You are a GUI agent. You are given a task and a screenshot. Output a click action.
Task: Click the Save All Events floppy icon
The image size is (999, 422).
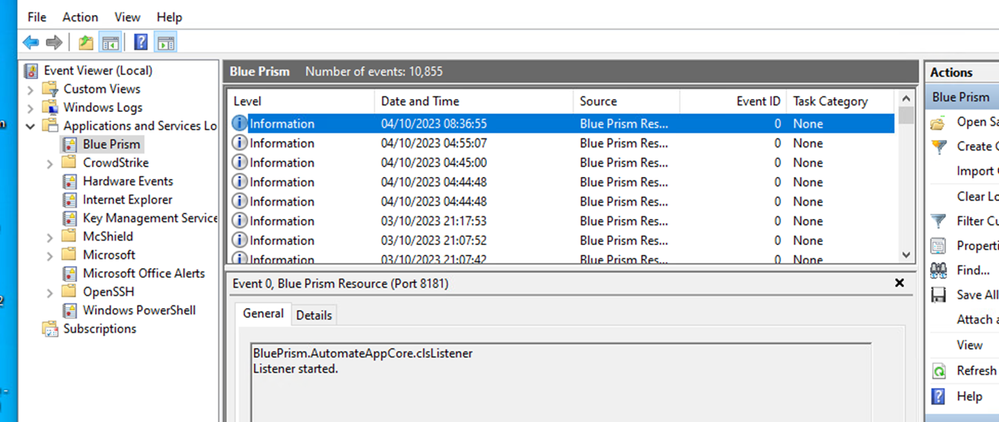(938, 295)
